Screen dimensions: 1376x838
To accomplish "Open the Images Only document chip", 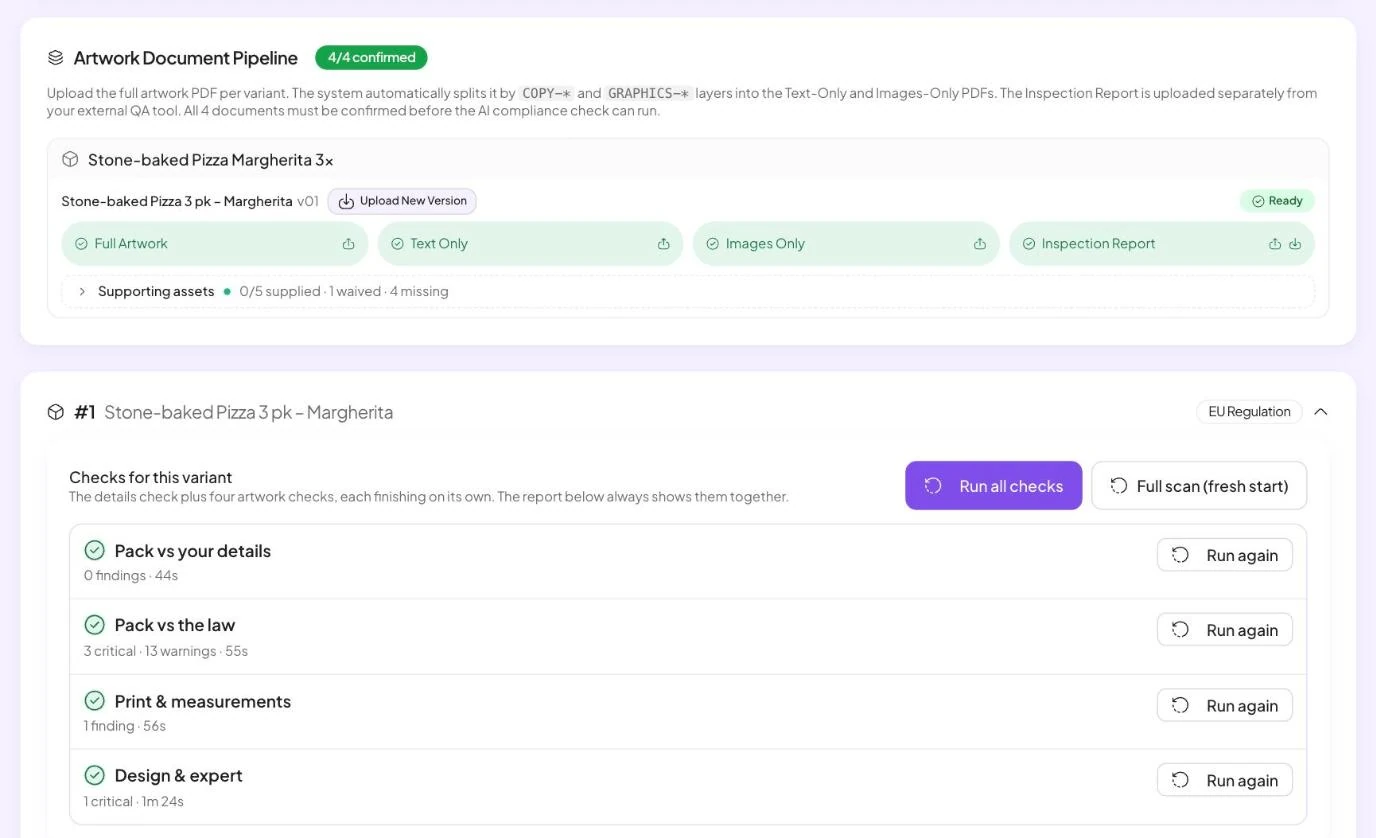I will click(846, 244).
